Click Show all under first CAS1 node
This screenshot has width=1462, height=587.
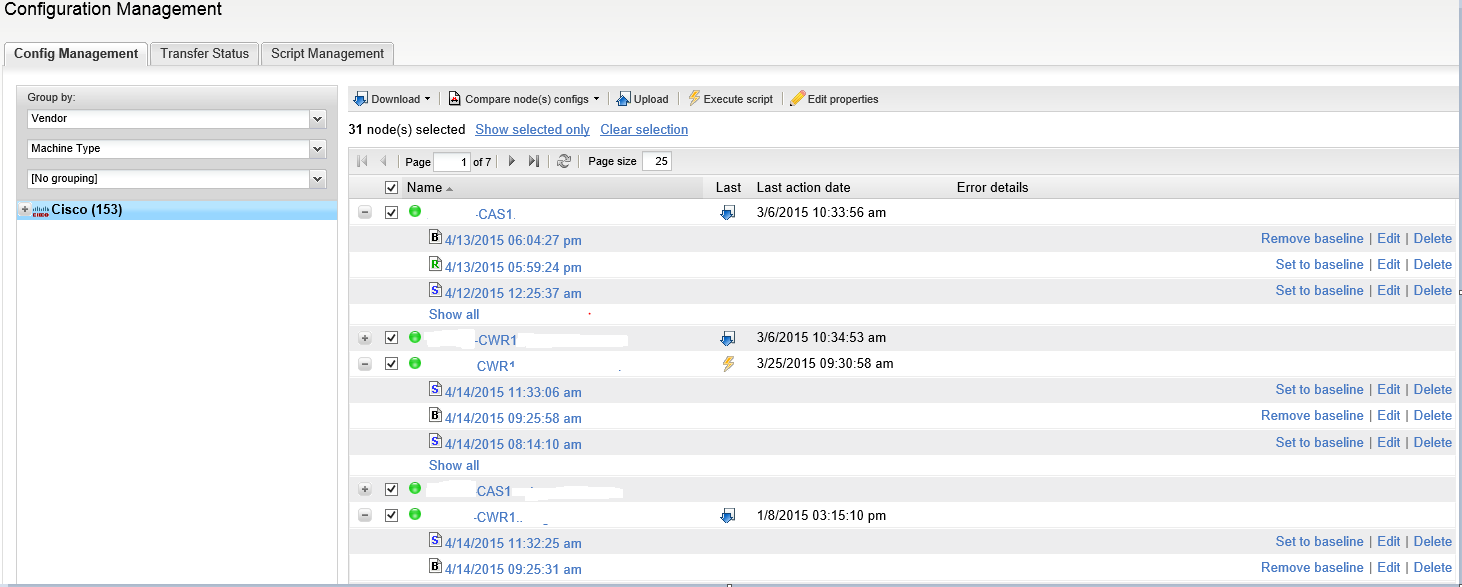[x=454, y=314]
